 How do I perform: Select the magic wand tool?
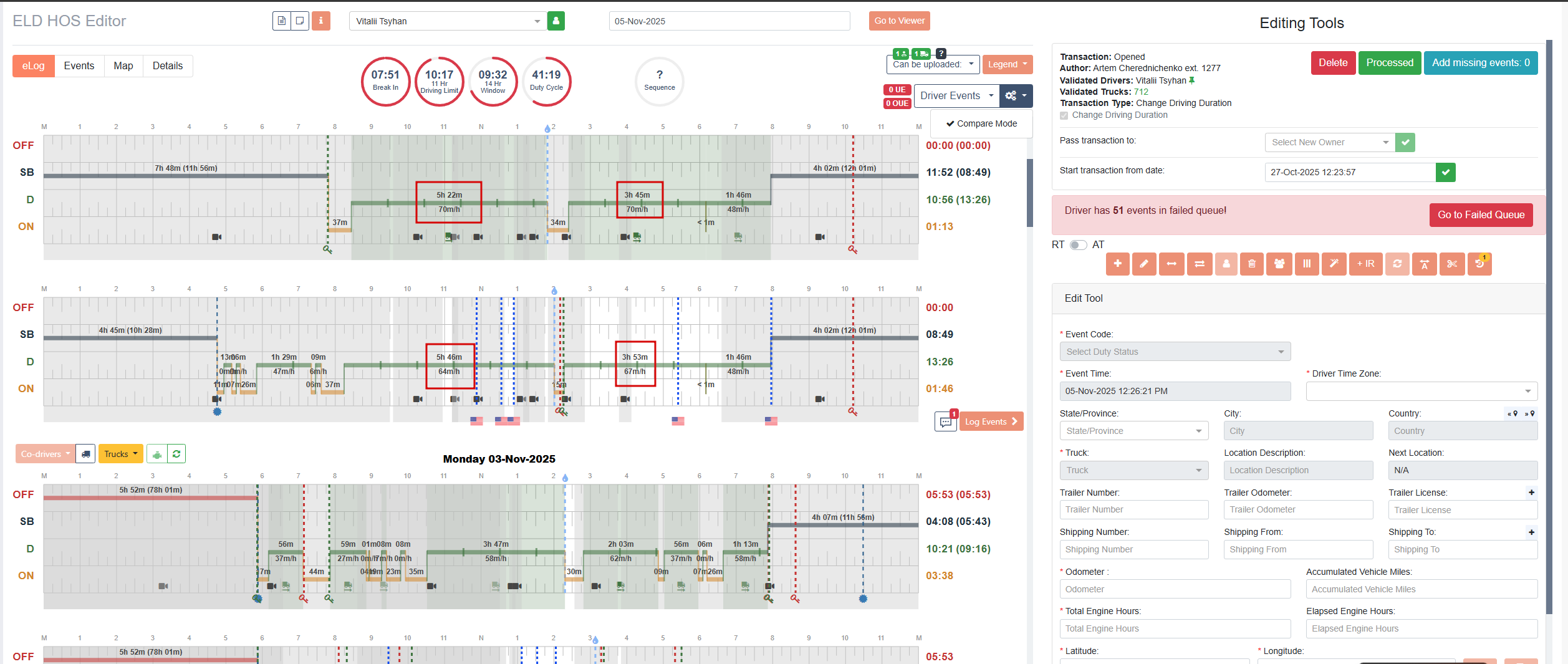1334,264
